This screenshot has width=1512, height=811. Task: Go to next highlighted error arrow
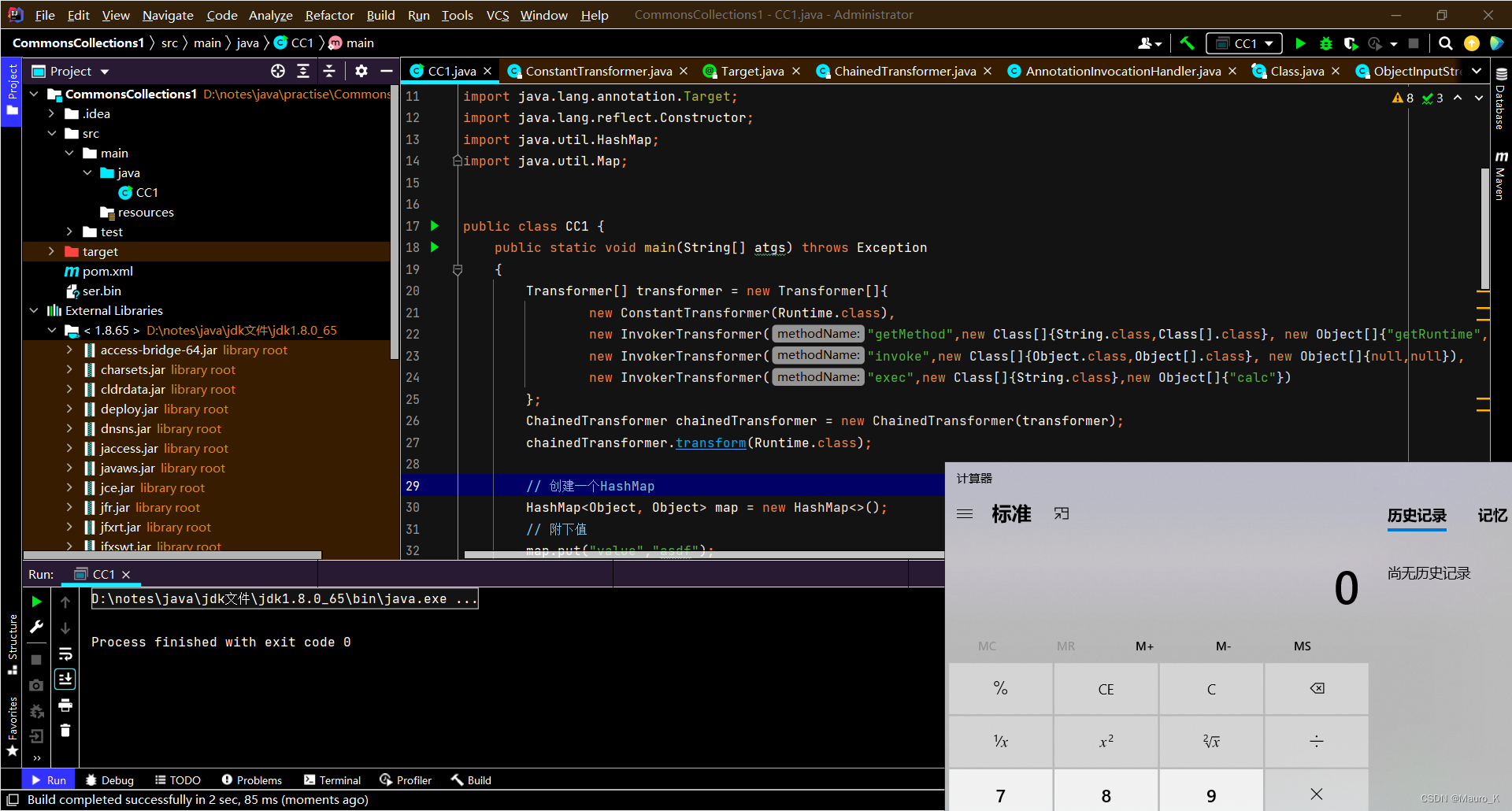coord(1478,98)
